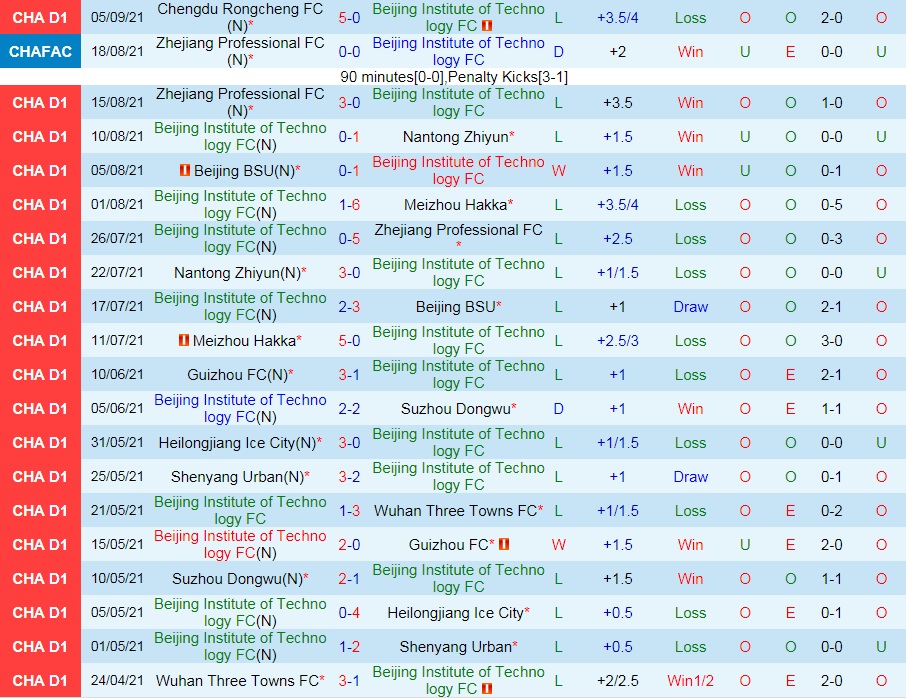Open the CHAFAC league label
This screenshot has height=698, width=906.
(x=40, y=52)
